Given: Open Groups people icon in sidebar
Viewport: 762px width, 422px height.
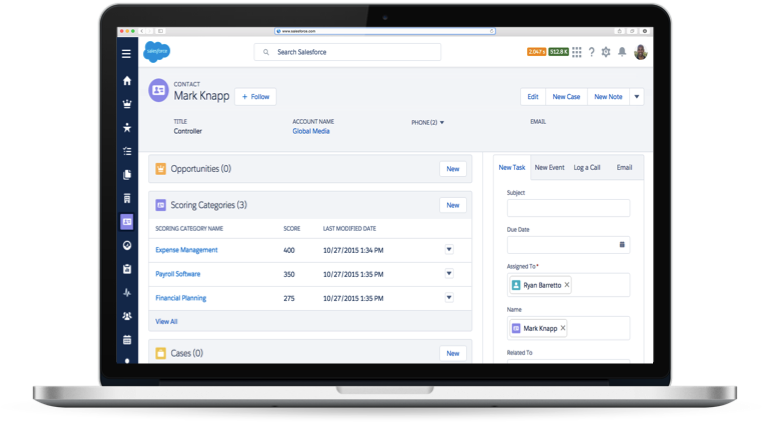Looking at the screenshot, I should [127, 316].
